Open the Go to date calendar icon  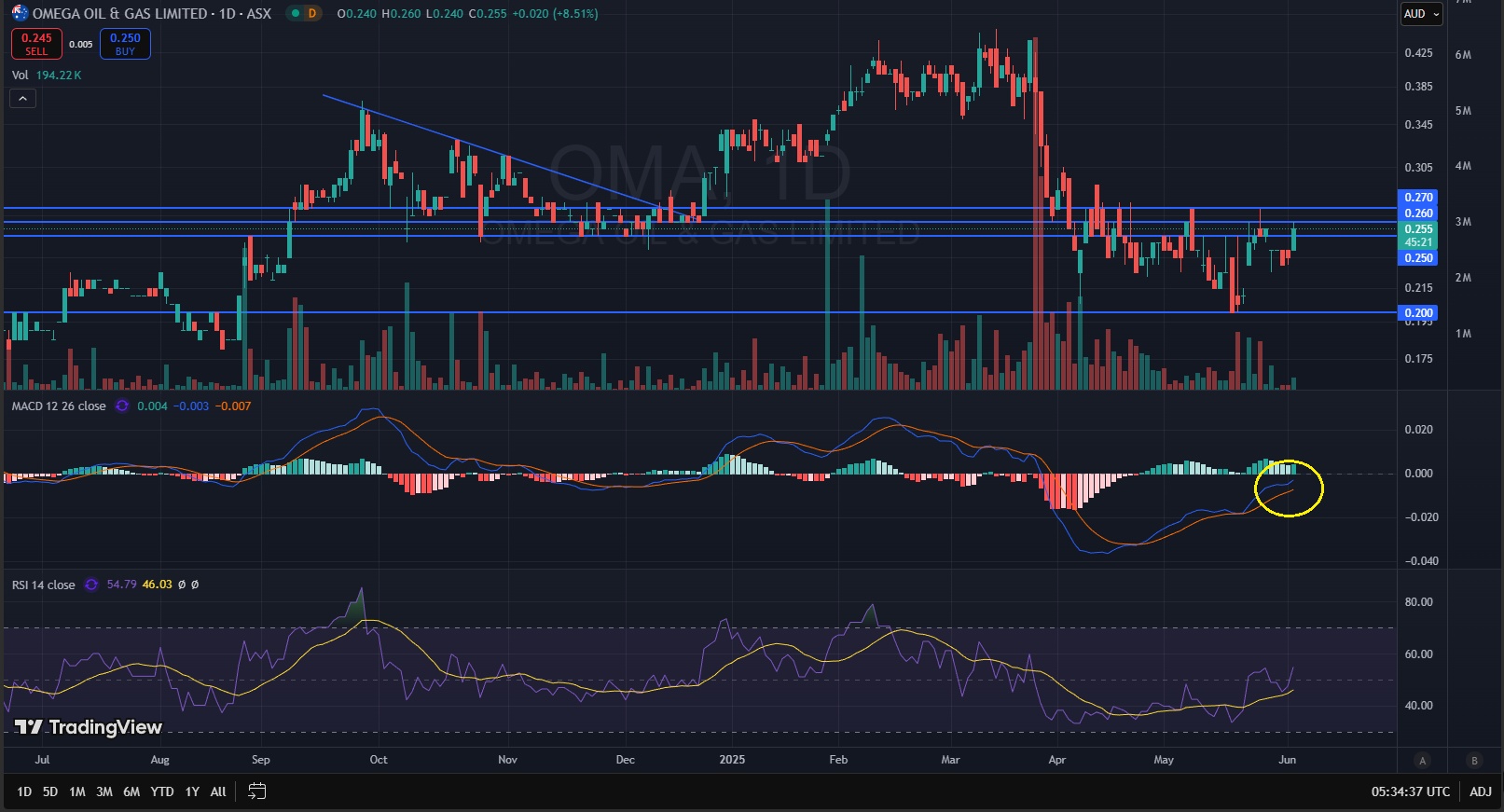[257, 791]
